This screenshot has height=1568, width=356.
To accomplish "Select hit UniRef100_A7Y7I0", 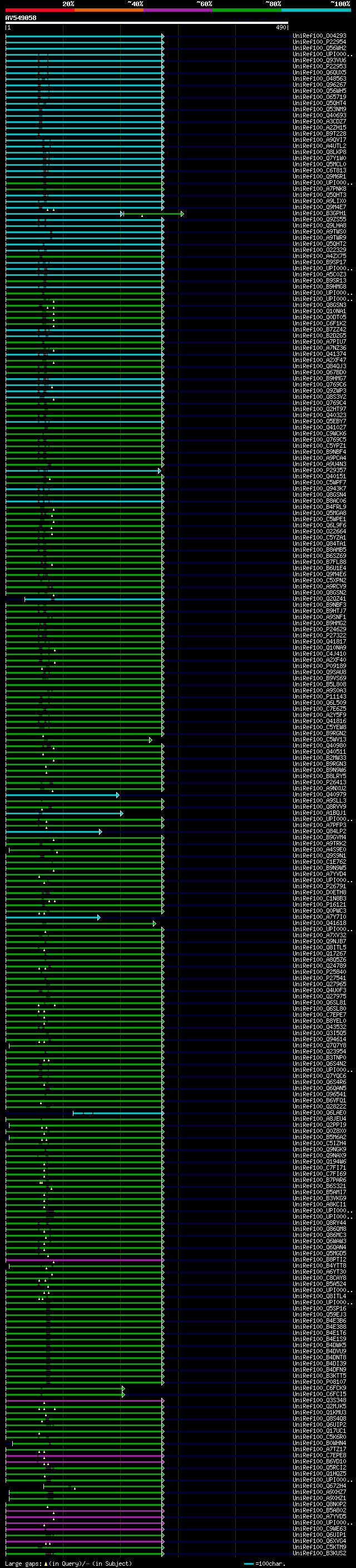I will (319, 917).
